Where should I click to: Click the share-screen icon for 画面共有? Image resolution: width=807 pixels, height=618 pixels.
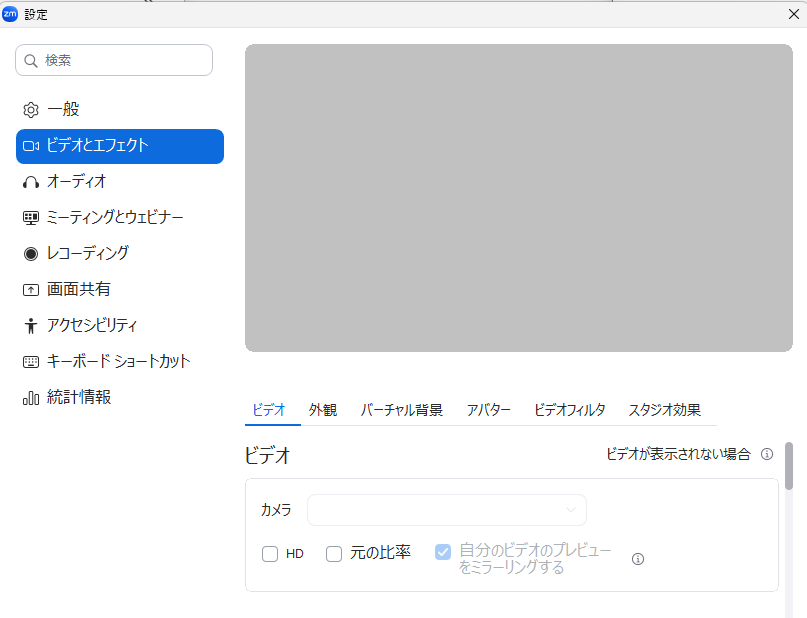[31, 290]
